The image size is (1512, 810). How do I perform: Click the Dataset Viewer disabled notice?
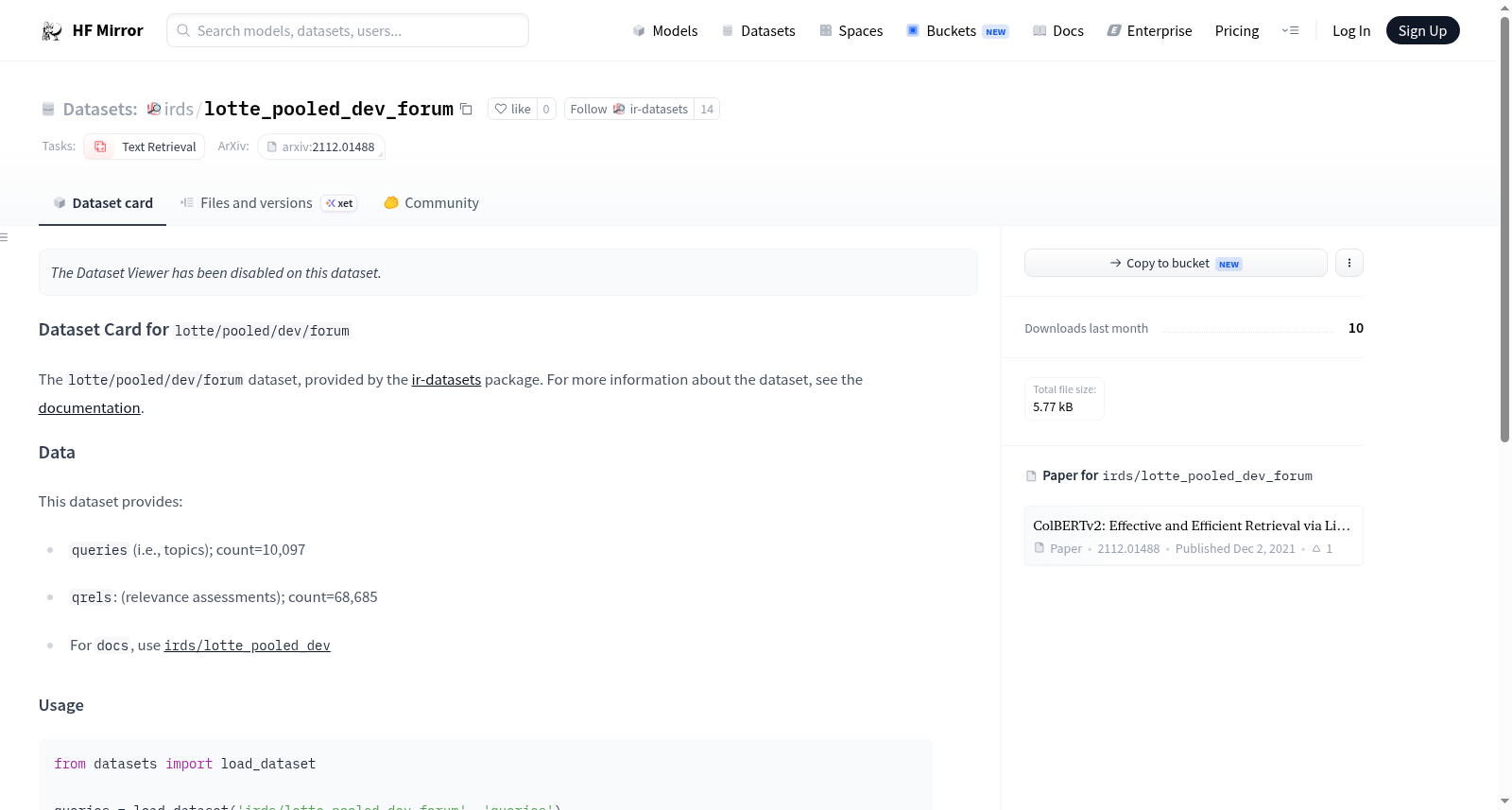[508, 272]
